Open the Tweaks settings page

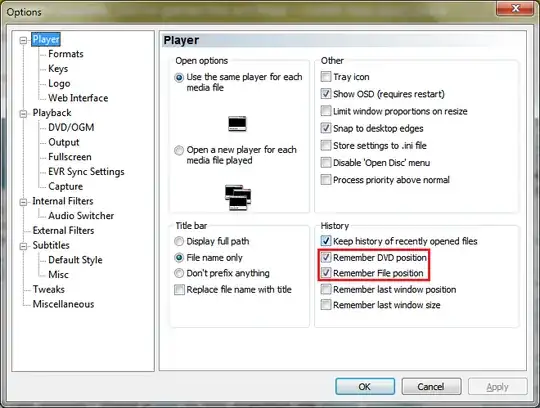tap(49, 290)
